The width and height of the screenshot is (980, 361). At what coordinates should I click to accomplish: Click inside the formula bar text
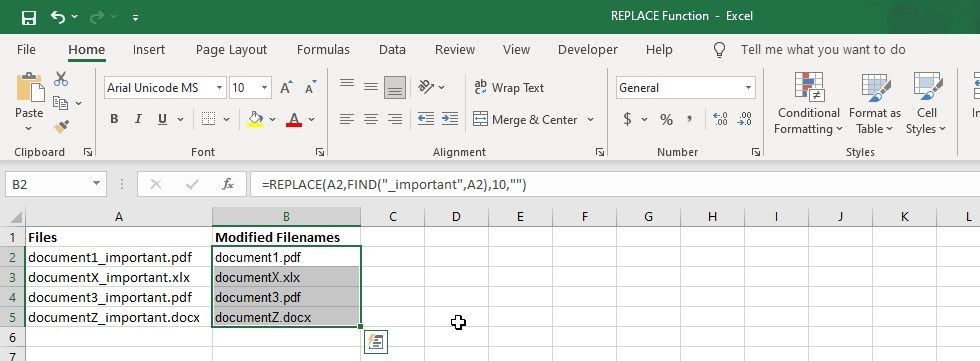pos(394,185)
